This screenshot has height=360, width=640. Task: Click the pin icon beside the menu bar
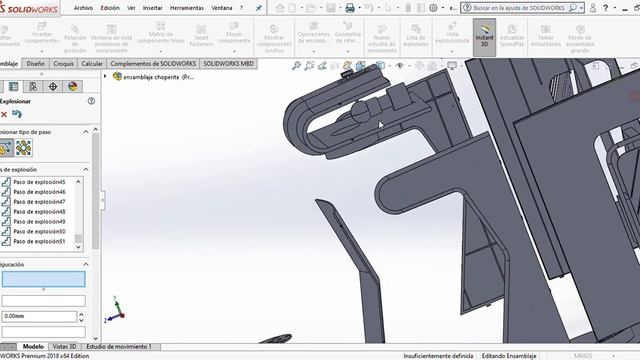click(x=258, y=8)
